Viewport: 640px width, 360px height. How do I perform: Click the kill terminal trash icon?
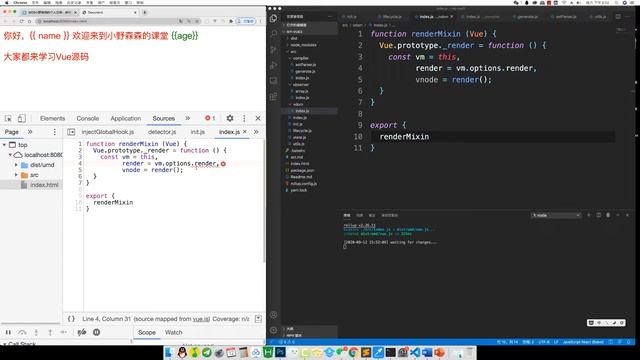pyautogui.click(x=608, y=215)
